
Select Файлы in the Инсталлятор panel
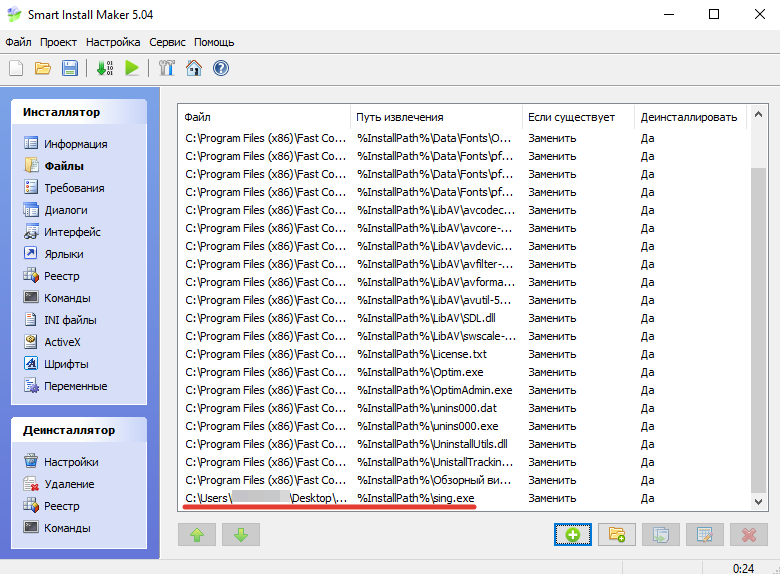[54, 166]
